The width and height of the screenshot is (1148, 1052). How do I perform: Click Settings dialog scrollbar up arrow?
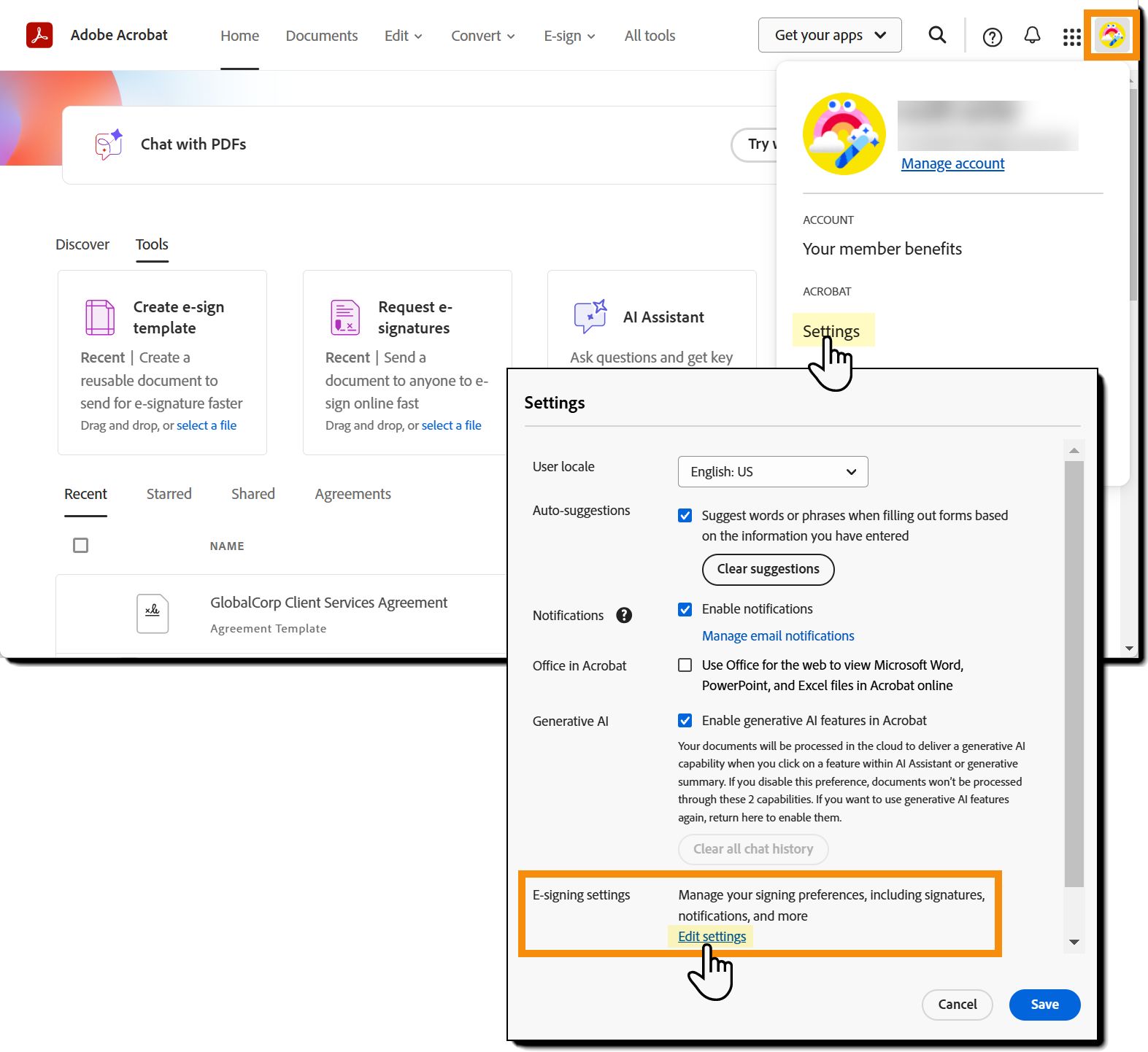1074,450
